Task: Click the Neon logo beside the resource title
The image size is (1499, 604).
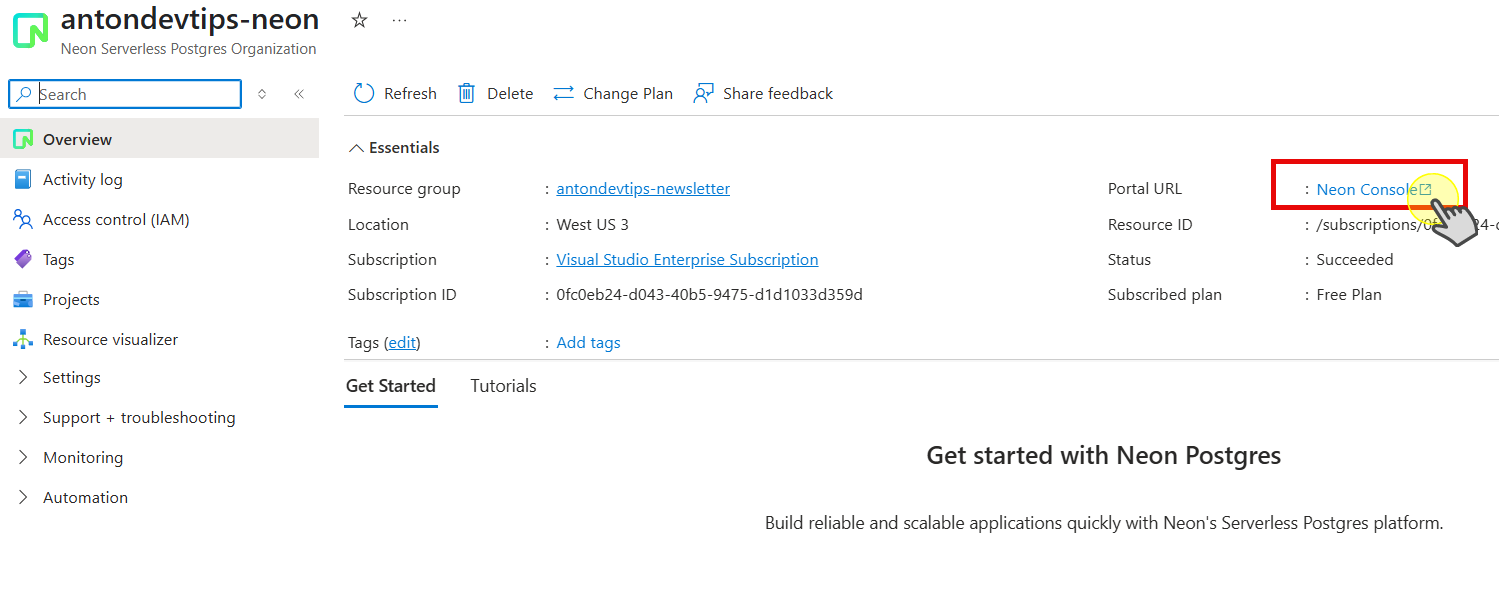Action: (30, 30)
